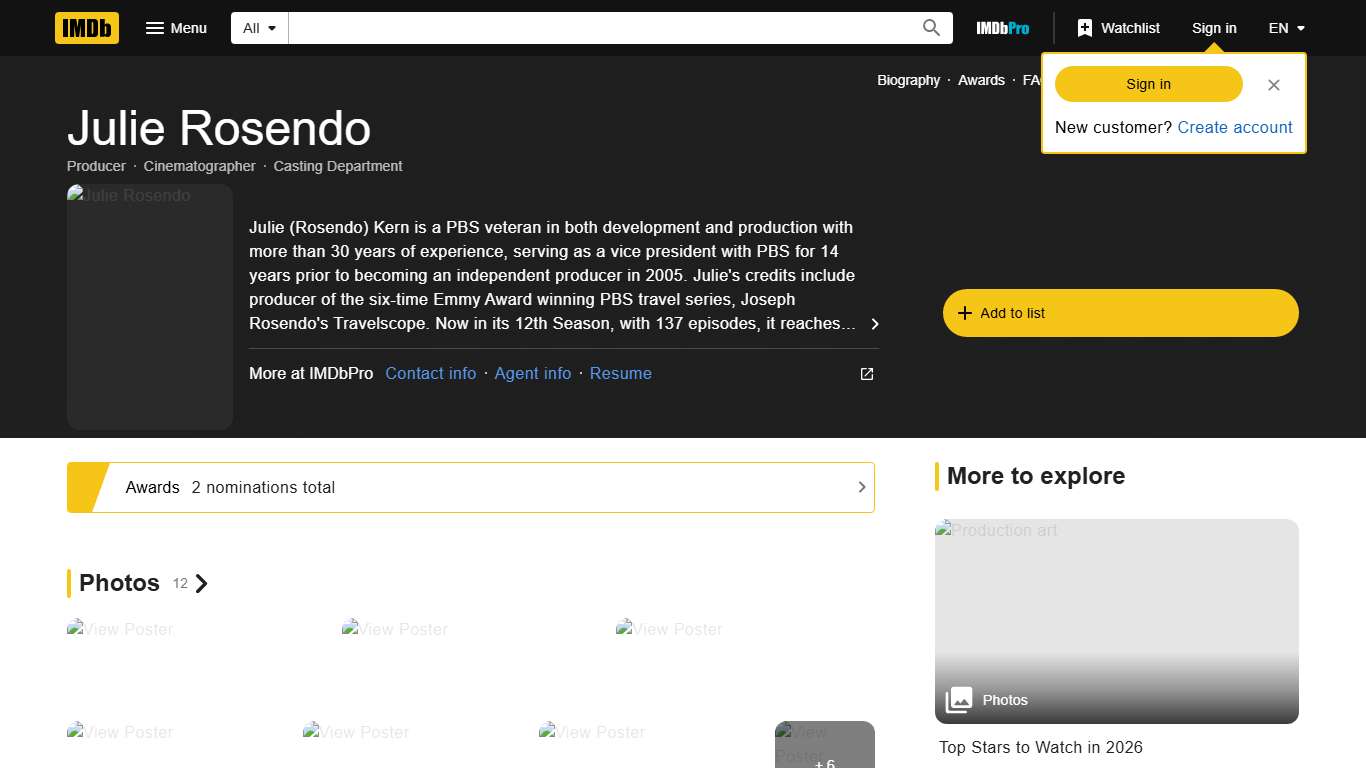Click the Add to list button
Screen dimensions: 1366x768
point(1120,313)
